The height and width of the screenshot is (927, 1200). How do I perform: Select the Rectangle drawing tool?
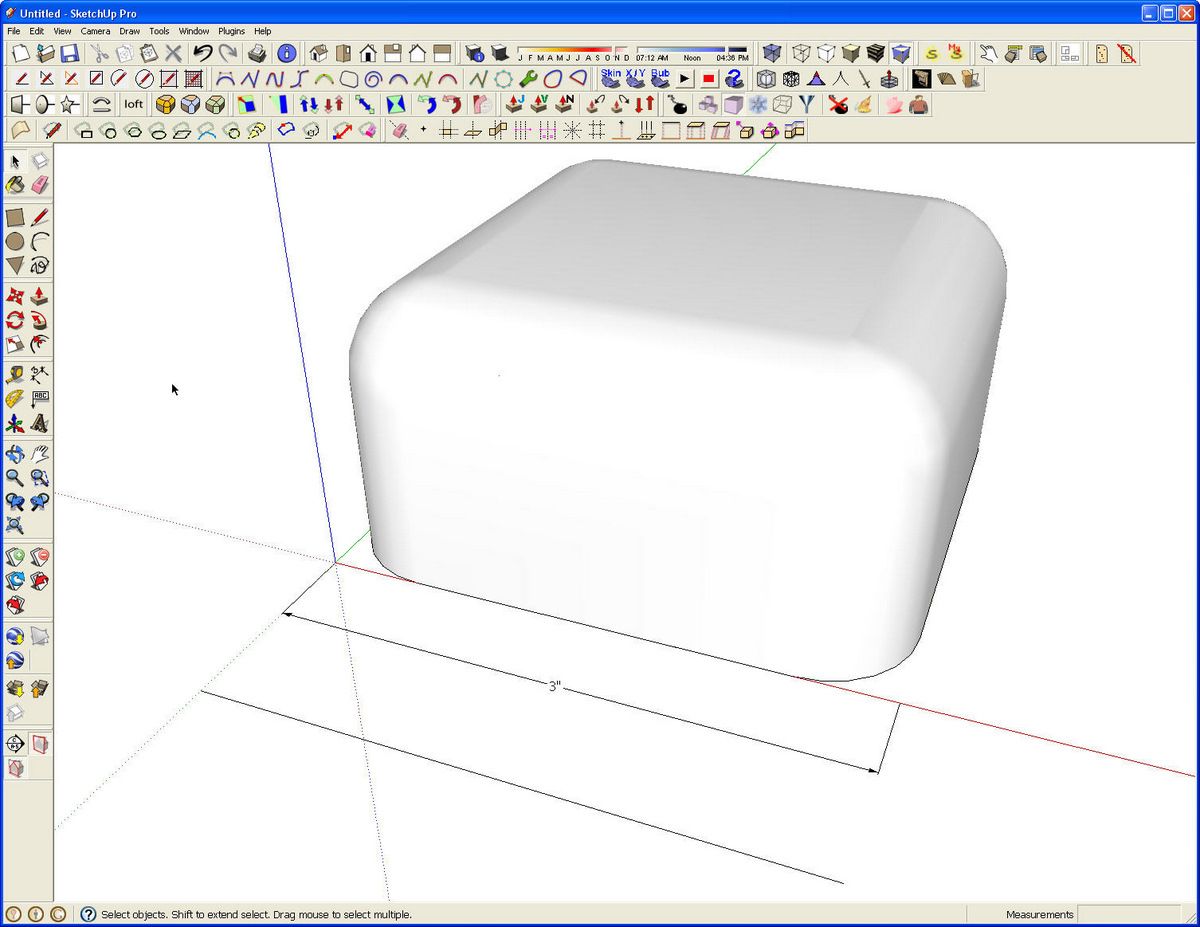pyautogui.click(x=15, y=217)
